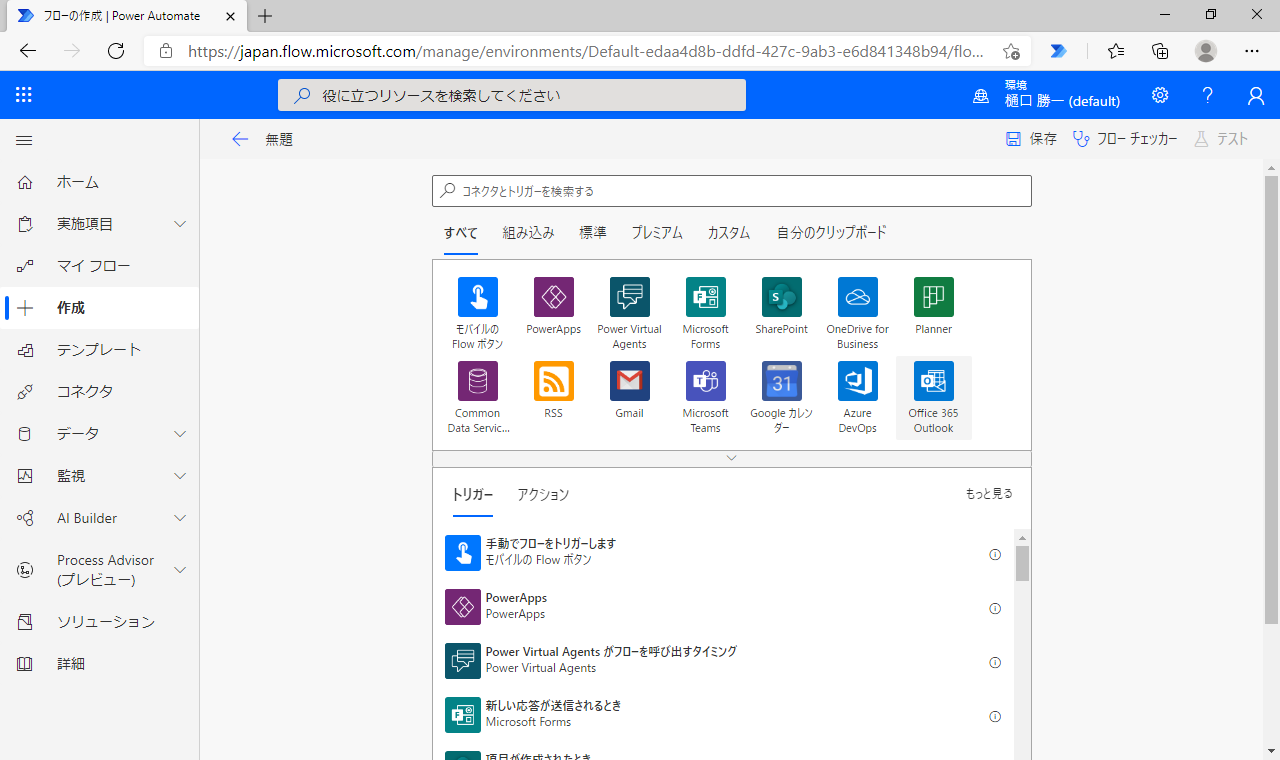The height and width of the screenshot is (760, 1280).
Task: Select the RSS connector icon
Action: coord(553,381)
